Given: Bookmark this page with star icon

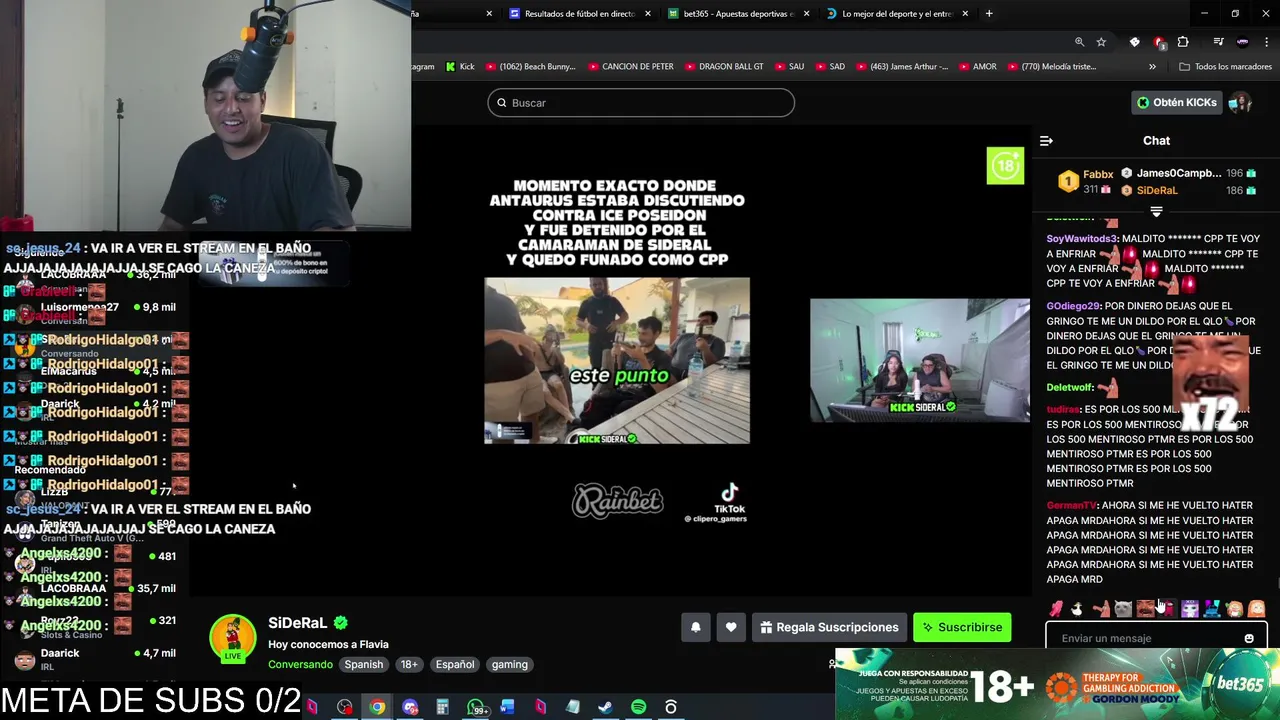Looking at the screenshot, I should click(1101, 42).
